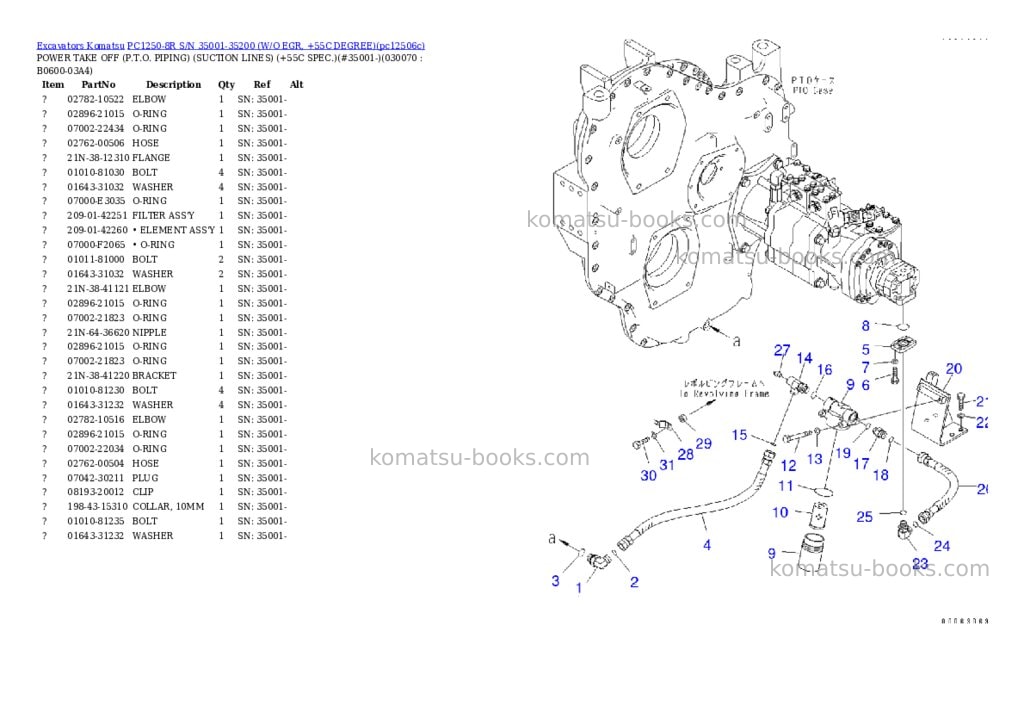Select part number 21N-38-41220
Image resolution: width=1024 pixels, height=725 pixels.
[x=98, y=376]
